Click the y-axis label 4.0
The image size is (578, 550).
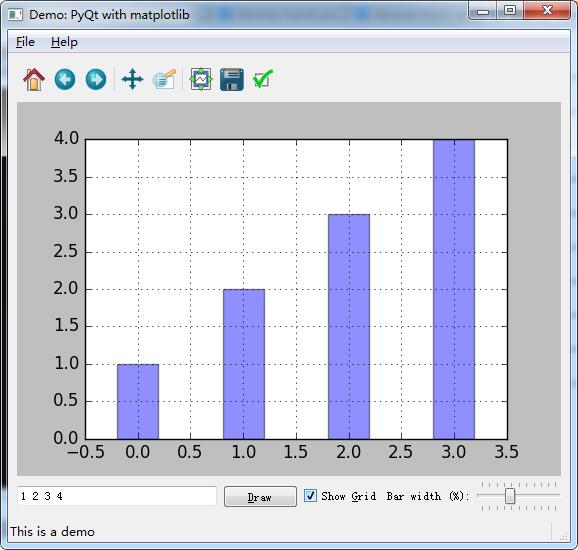66,139
